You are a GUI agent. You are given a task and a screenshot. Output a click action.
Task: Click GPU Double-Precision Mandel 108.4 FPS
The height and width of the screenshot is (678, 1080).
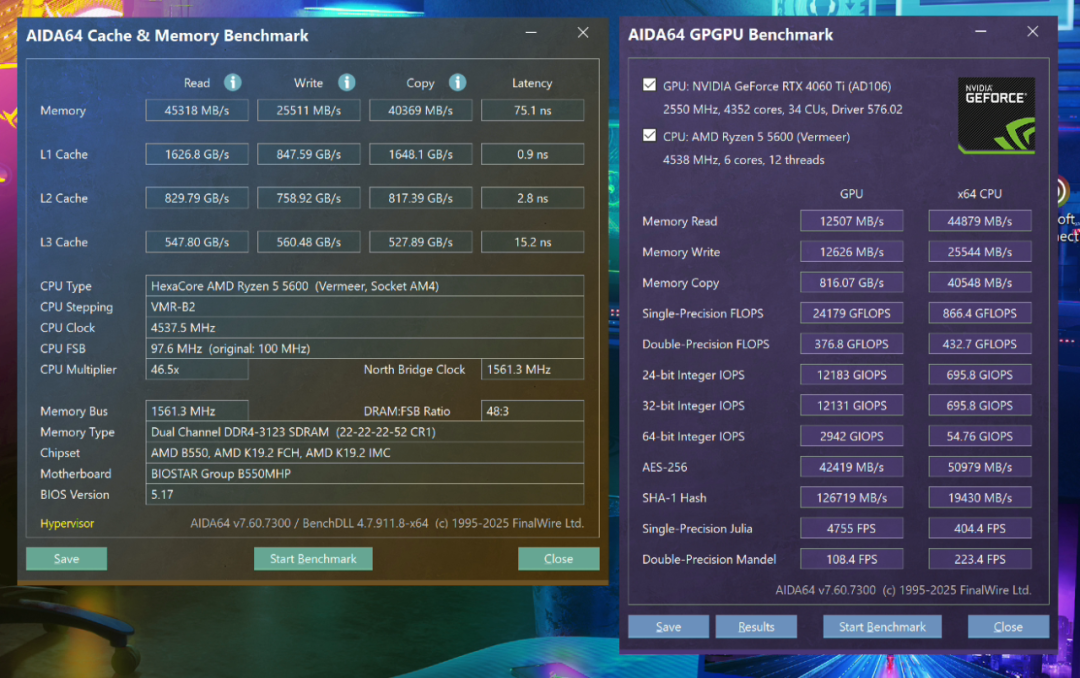851,559
